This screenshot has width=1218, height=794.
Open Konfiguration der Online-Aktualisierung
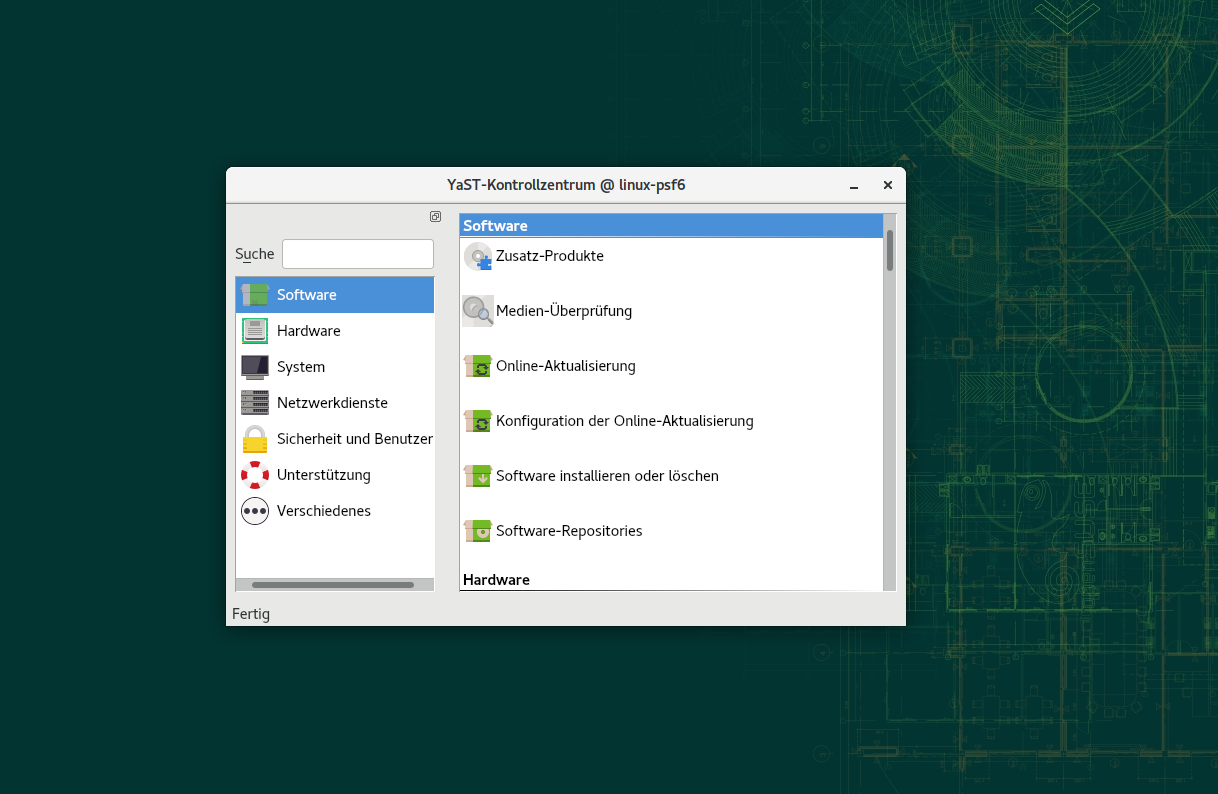pyautogui.click(x=625, y=421)
